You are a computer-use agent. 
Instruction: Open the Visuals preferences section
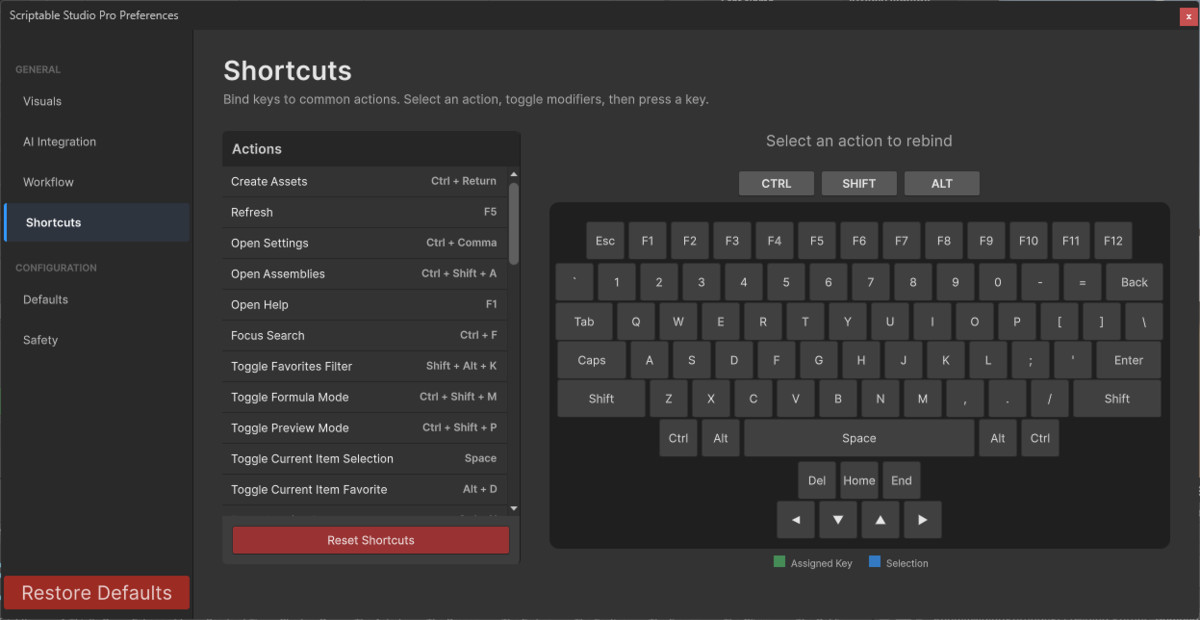click(x=41, y=101)
